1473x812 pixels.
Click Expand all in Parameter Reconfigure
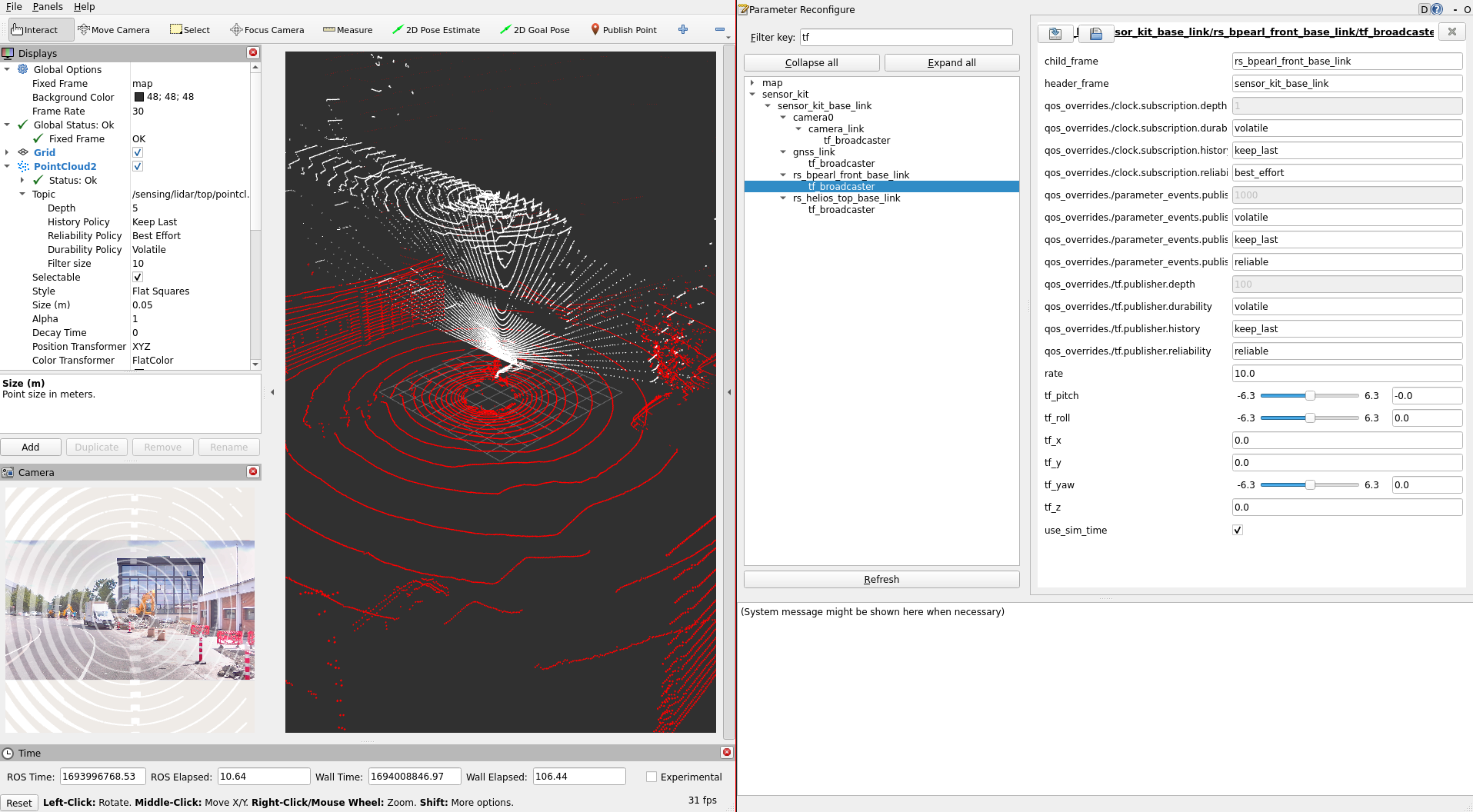coord(951,62)
